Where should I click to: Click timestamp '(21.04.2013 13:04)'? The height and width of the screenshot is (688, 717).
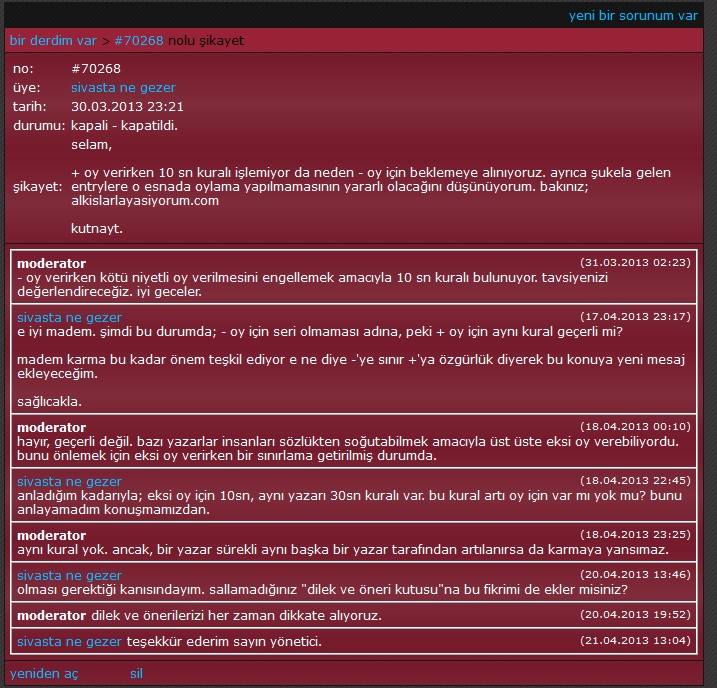(635, 640)
